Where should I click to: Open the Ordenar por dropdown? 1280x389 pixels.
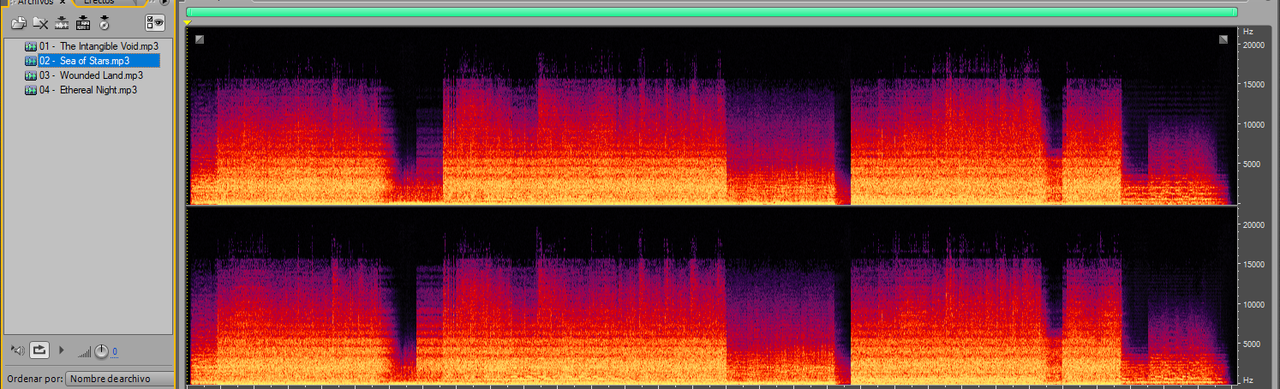tap(119, 379)
